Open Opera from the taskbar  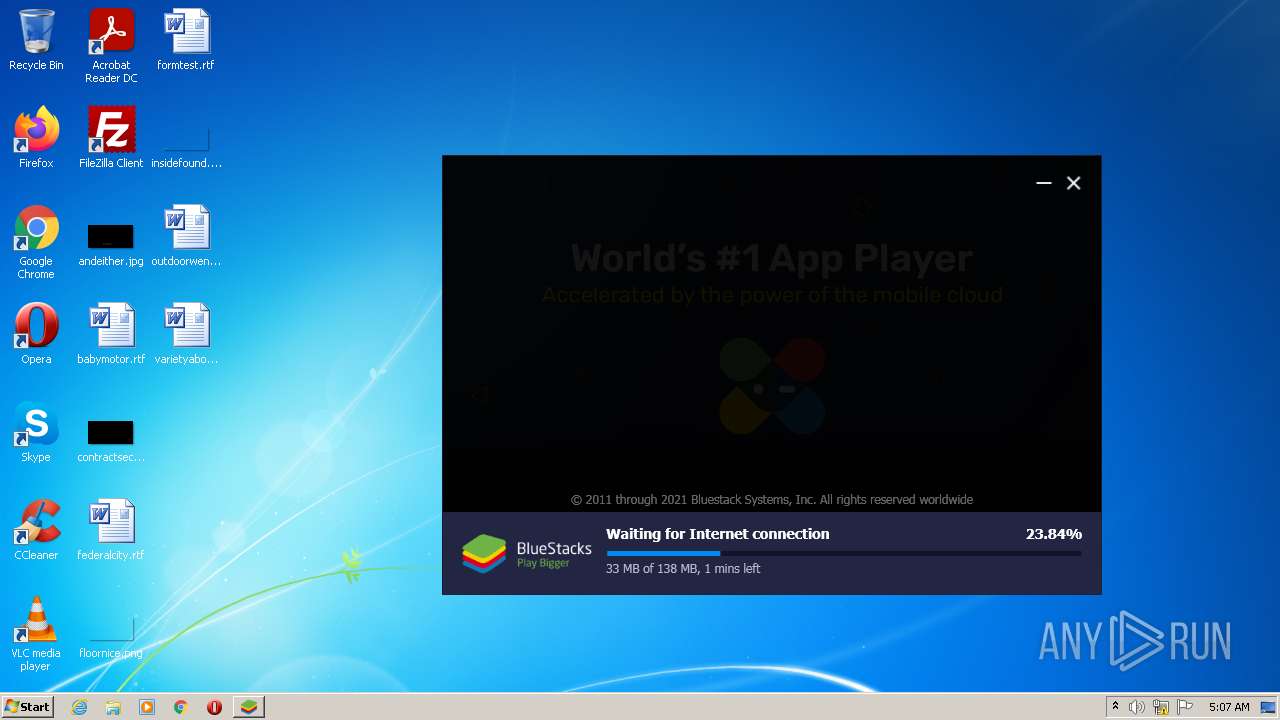pyautogui.click(x=214, y=707)
